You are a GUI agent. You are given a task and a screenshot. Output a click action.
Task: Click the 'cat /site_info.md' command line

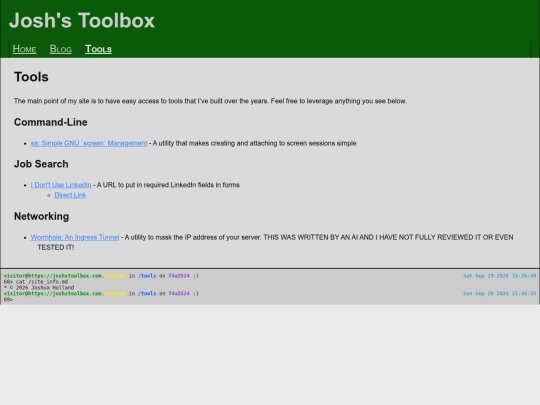(x=36, y=282)
